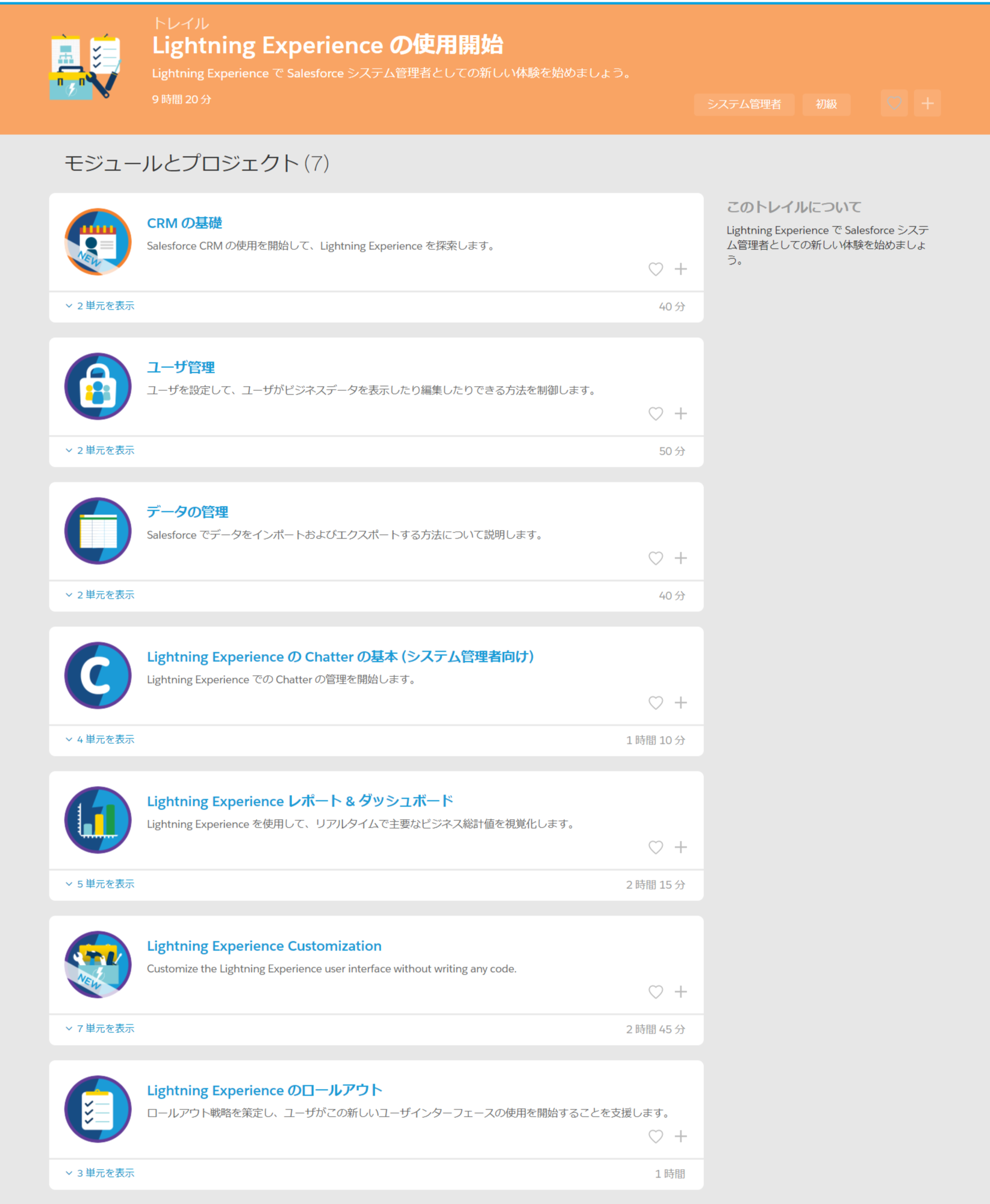Click the 2 時間 45 分 duration text
This screenshot has height=1204, width=990.
click(x=655, y=1029)
